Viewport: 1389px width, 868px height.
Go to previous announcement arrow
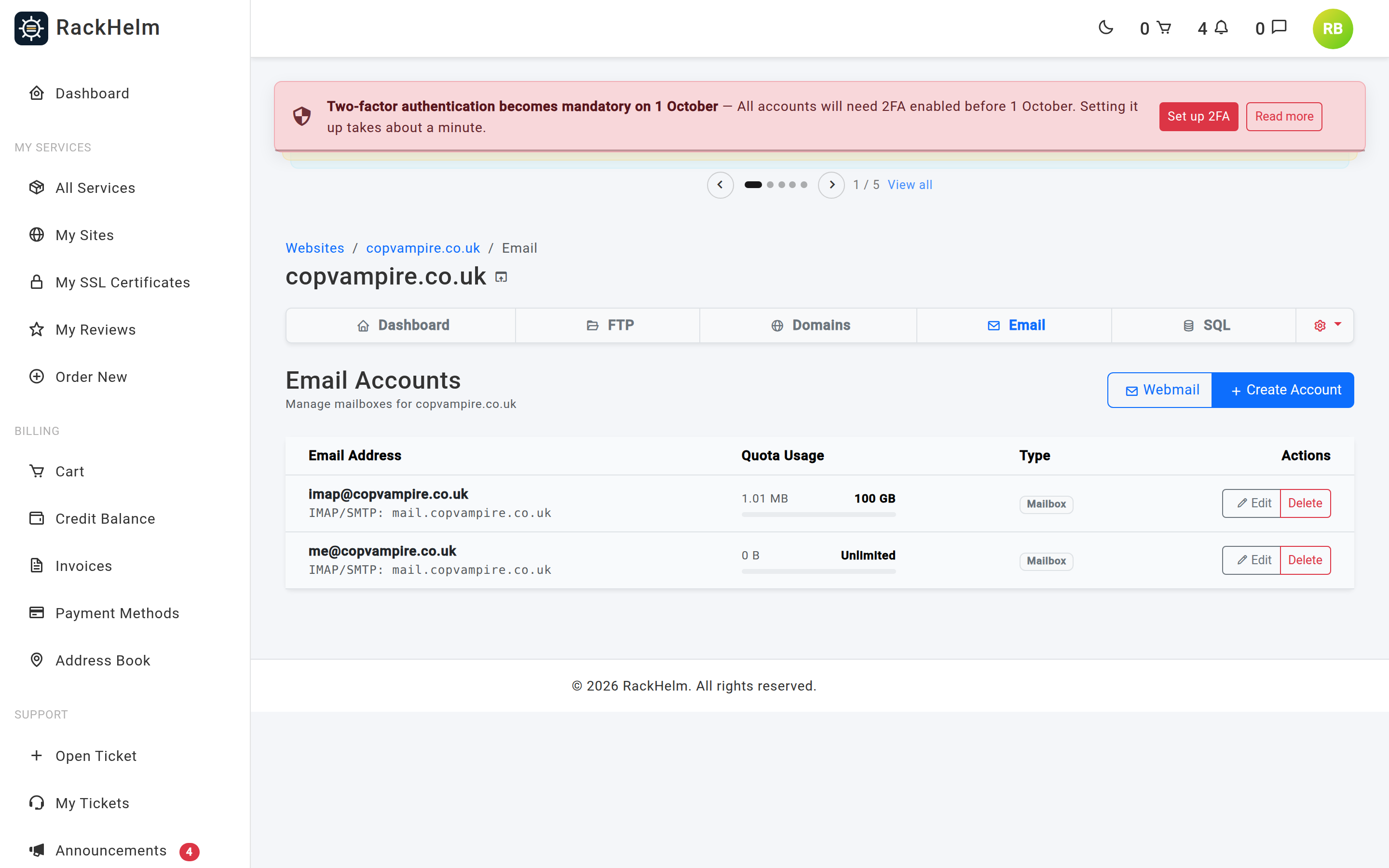[720, 185]
